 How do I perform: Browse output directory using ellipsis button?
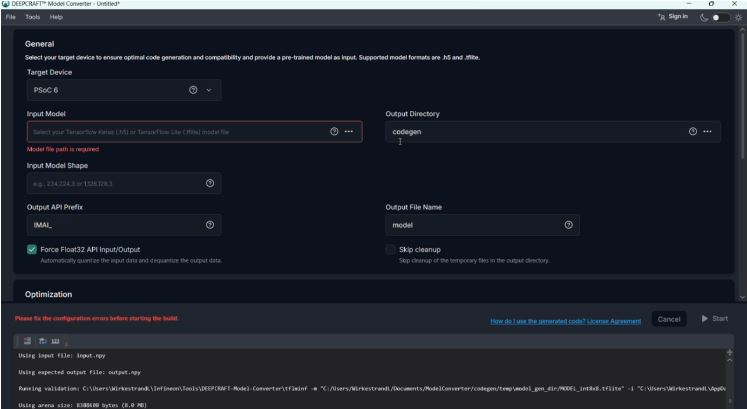coord(707,131)
